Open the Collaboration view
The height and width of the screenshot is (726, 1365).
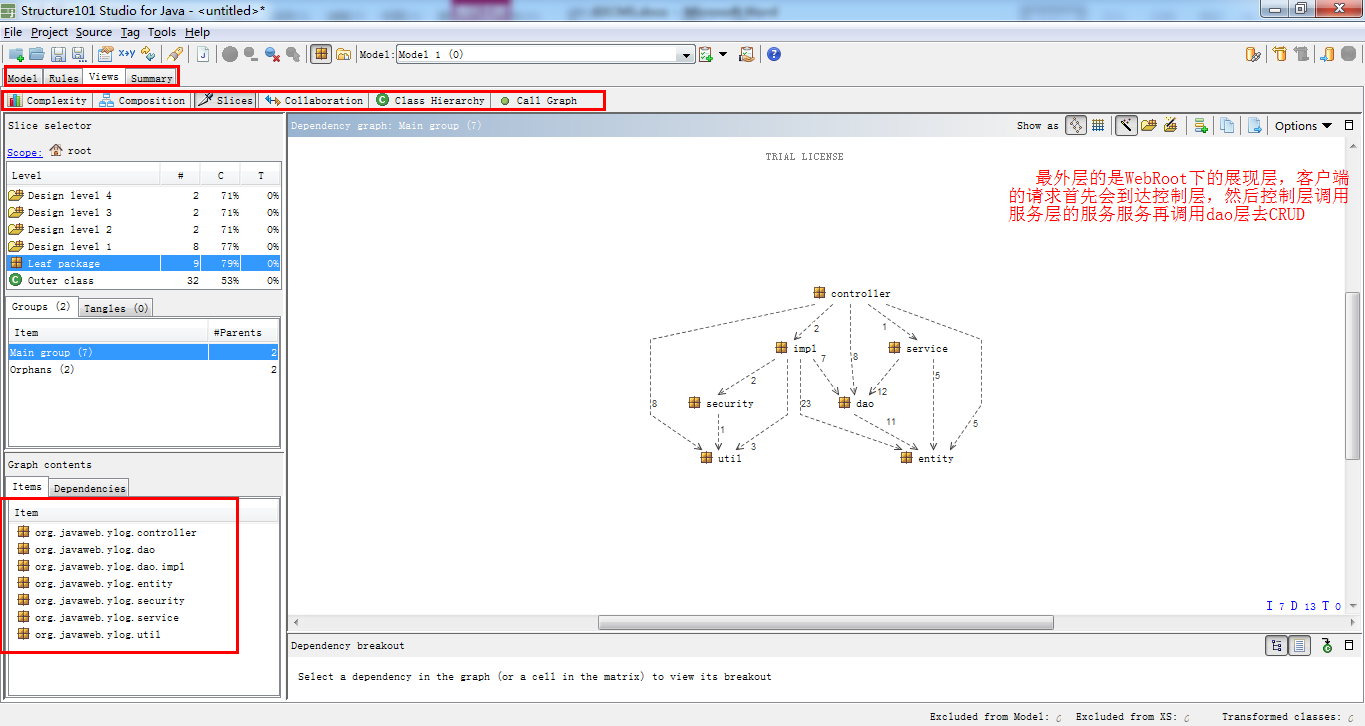(313, 100)
